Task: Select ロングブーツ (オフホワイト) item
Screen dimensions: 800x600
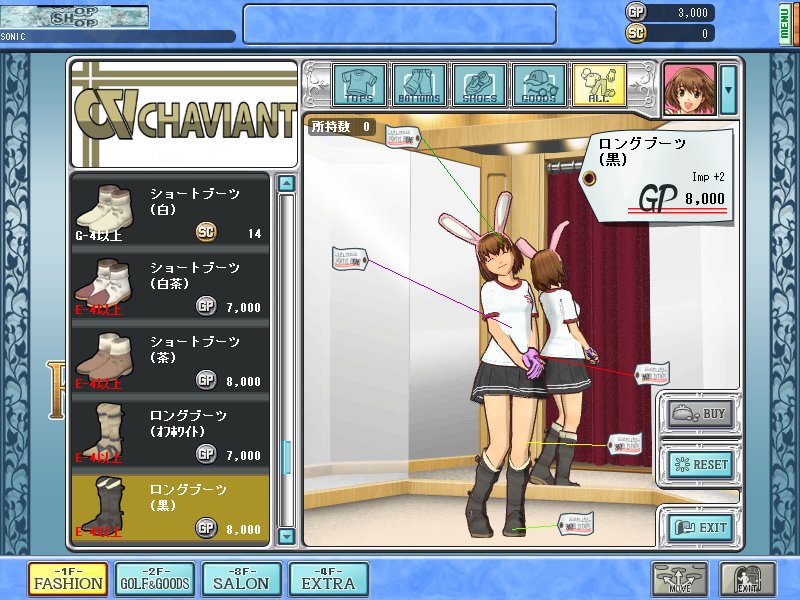Action: pyautogui.click(x=170, y=434)
